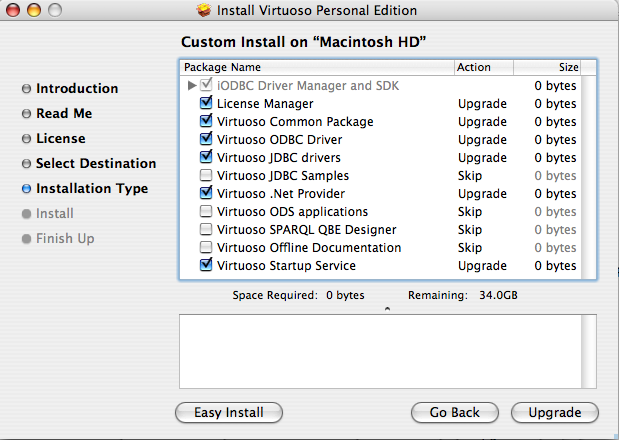Click the Upgrade button at bottom
Viewport: 619px width, 440px height.
pyautogui.click(x=555, y=412)
